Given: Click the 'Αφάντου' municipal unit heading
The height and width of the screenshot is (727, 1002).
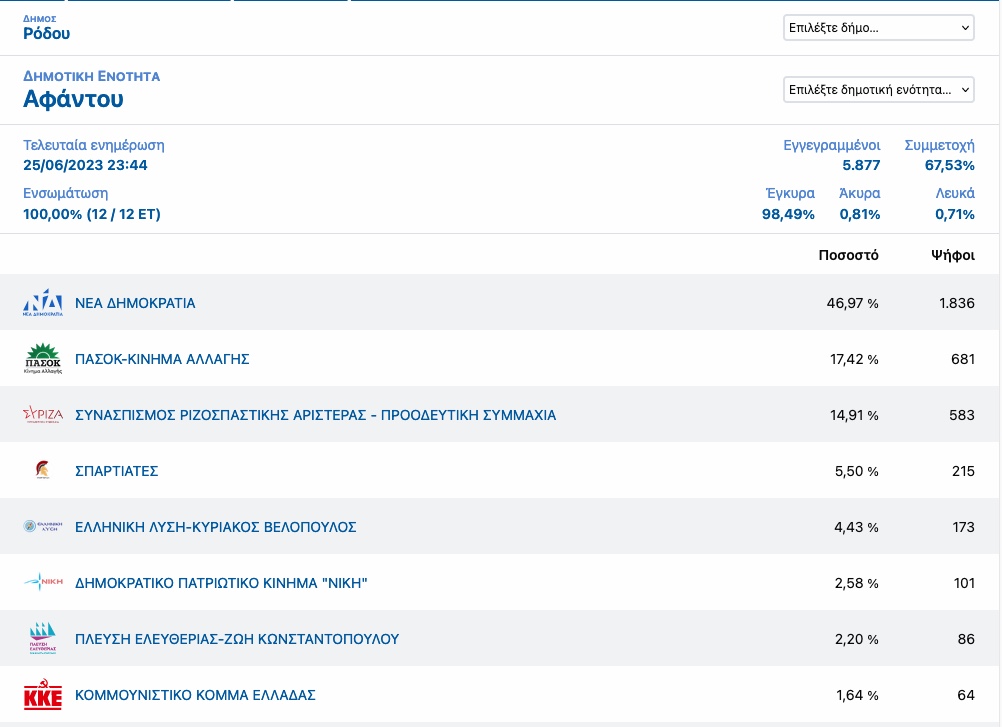Looking at the screenshot, I should 73,99.
